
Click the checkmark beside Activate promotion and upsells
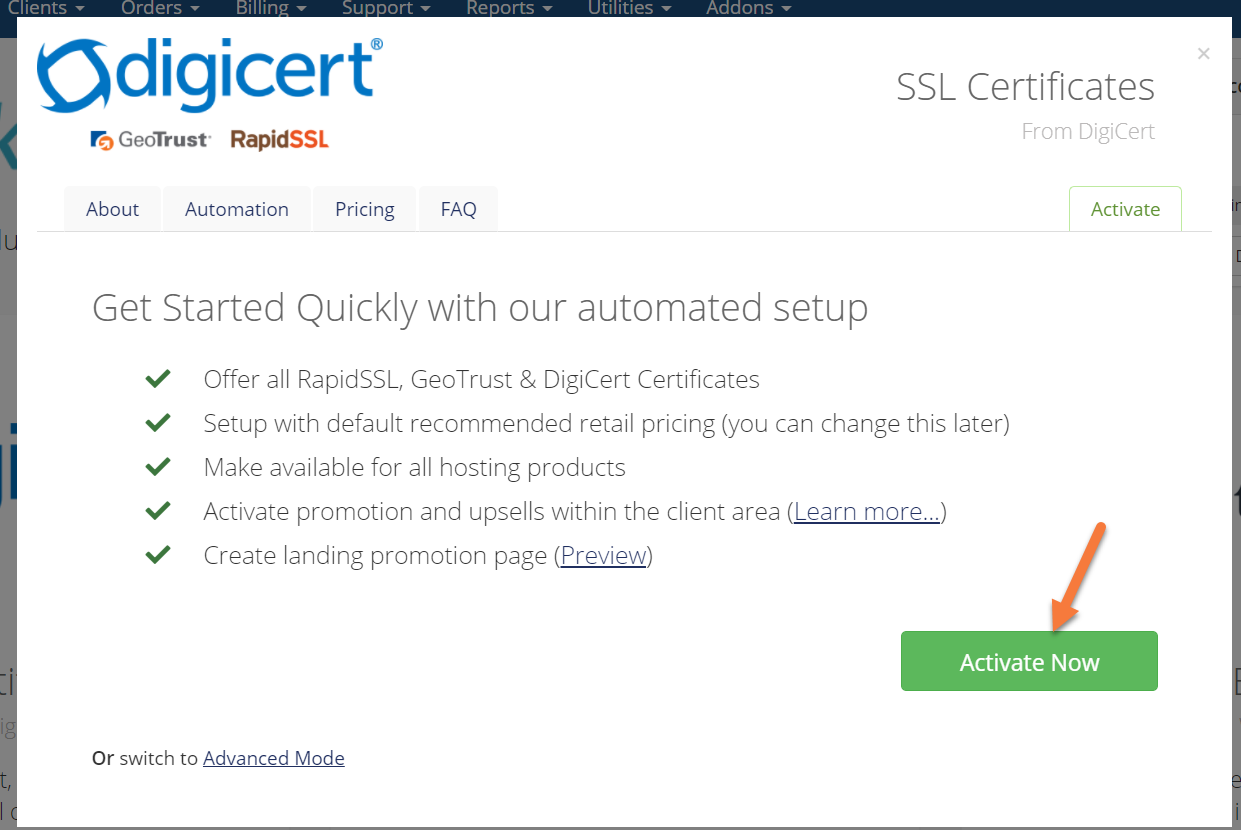click(158, 512)
